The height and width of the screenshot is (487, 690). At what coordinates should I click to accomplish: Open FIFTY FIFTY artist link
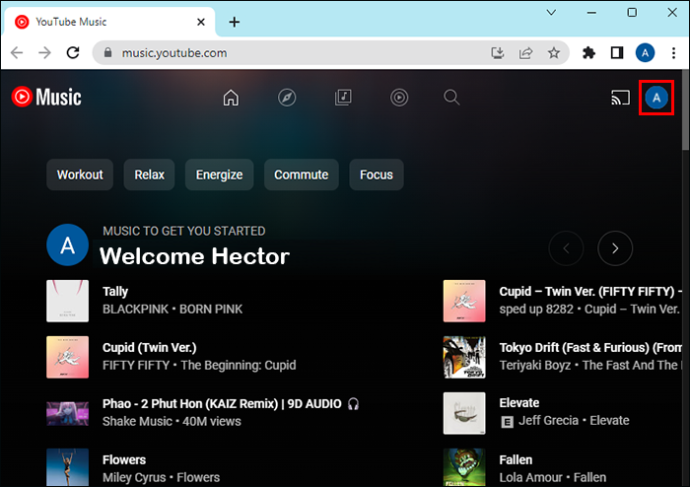(x=136, y=365)
